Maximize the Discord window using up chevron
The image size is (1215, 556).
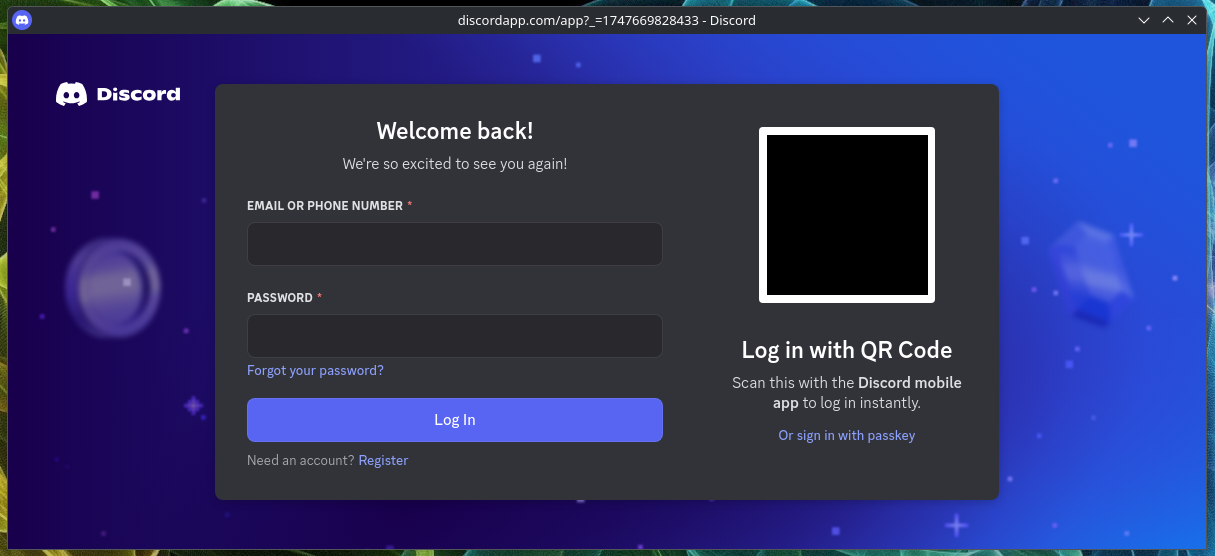1167,20
